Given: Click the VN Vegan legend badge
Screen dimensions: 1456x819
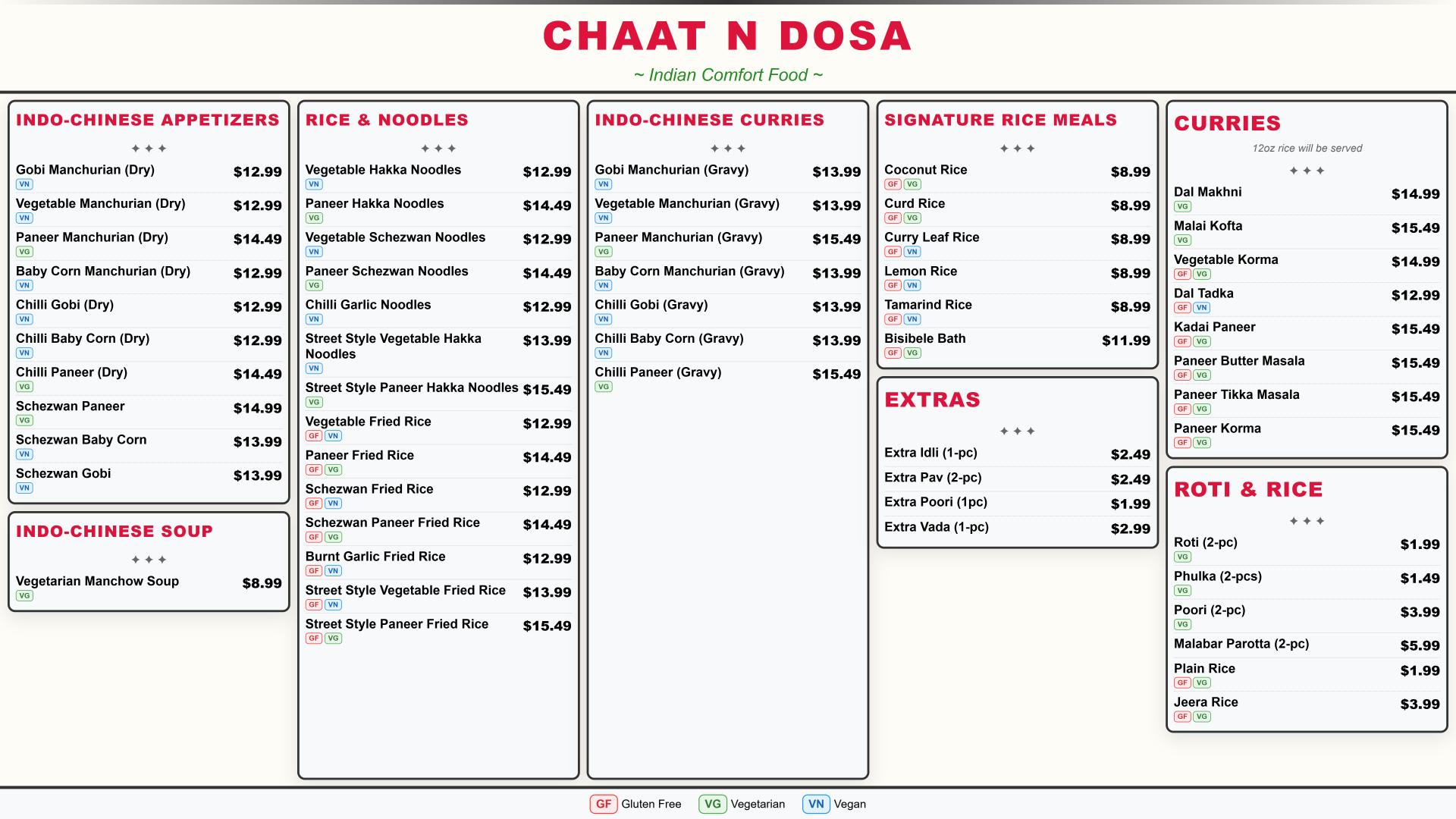Looking at the screenshot, I should 816,804.
